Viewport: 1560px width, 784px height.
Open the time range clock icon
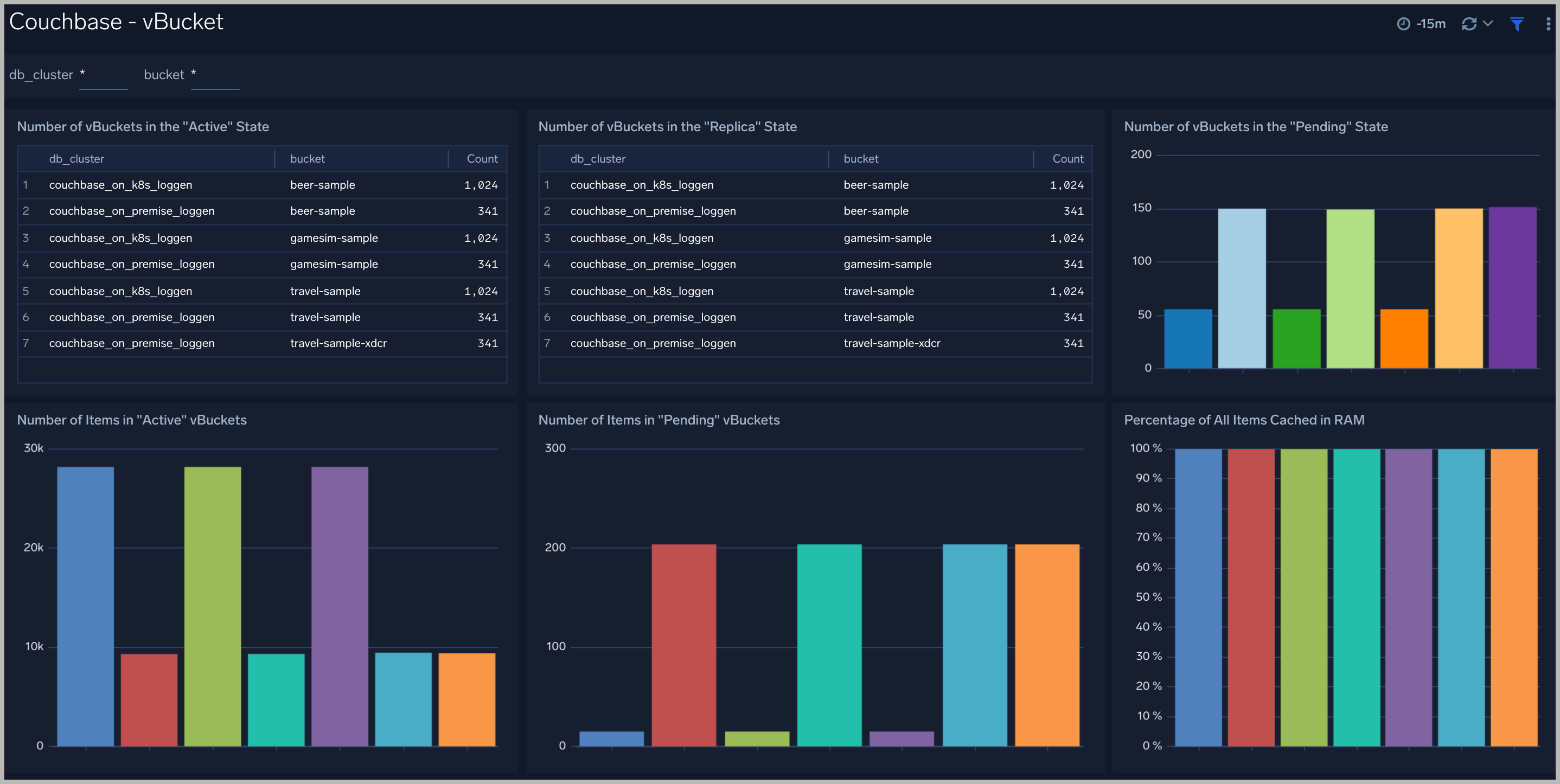coord(1403,24)
